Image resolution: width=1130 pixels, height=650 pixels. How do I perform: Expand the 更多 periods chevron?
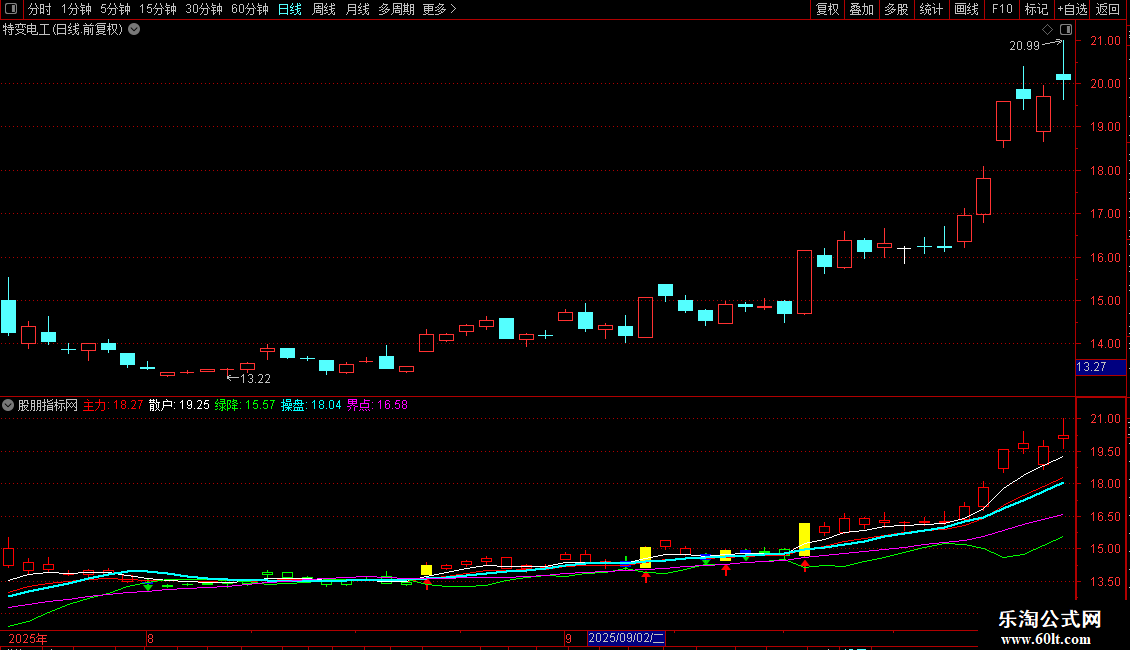[x=453, y=9]
